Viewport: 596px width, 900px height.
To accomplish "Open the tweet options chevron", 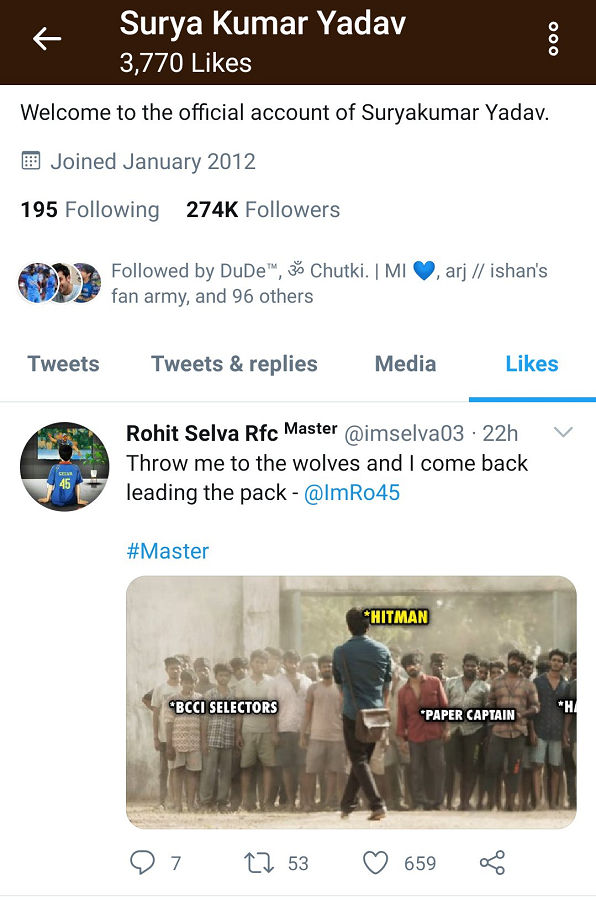I will 563,432.
